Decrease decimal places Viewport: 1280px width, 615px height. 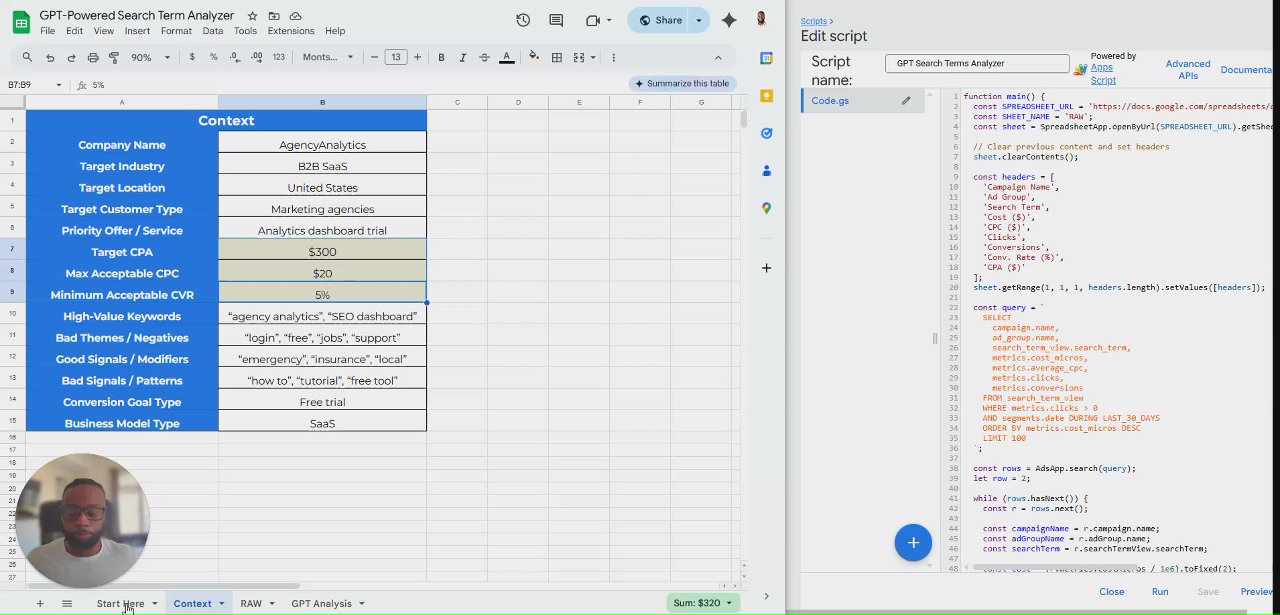coord(235,57)
